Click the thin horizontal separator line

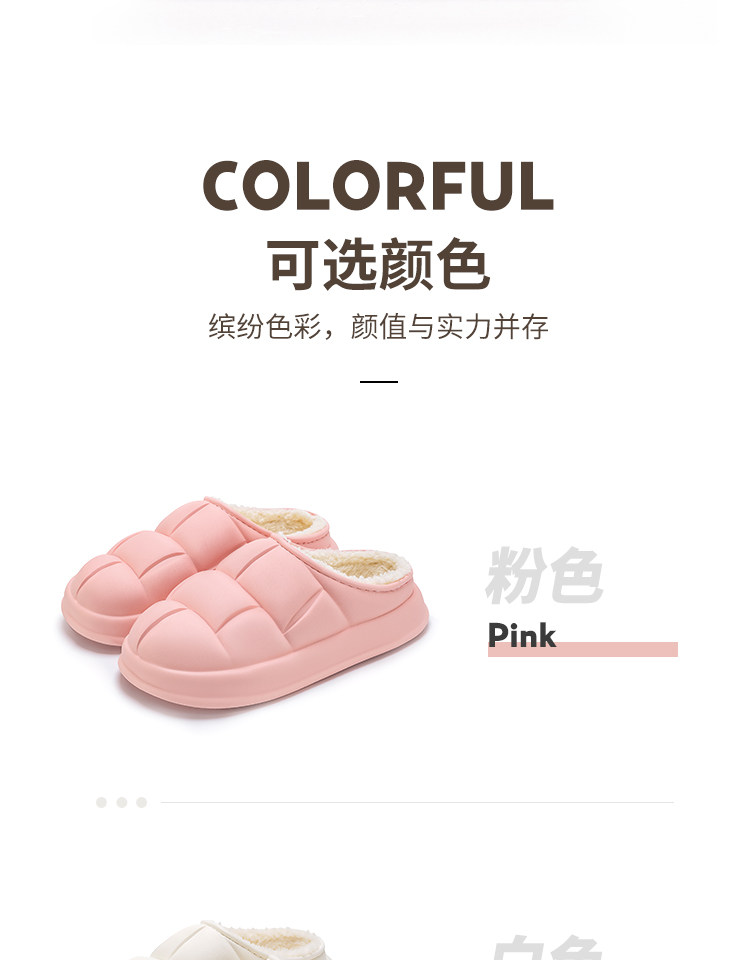pyautogui.click(x=417, y=802)
